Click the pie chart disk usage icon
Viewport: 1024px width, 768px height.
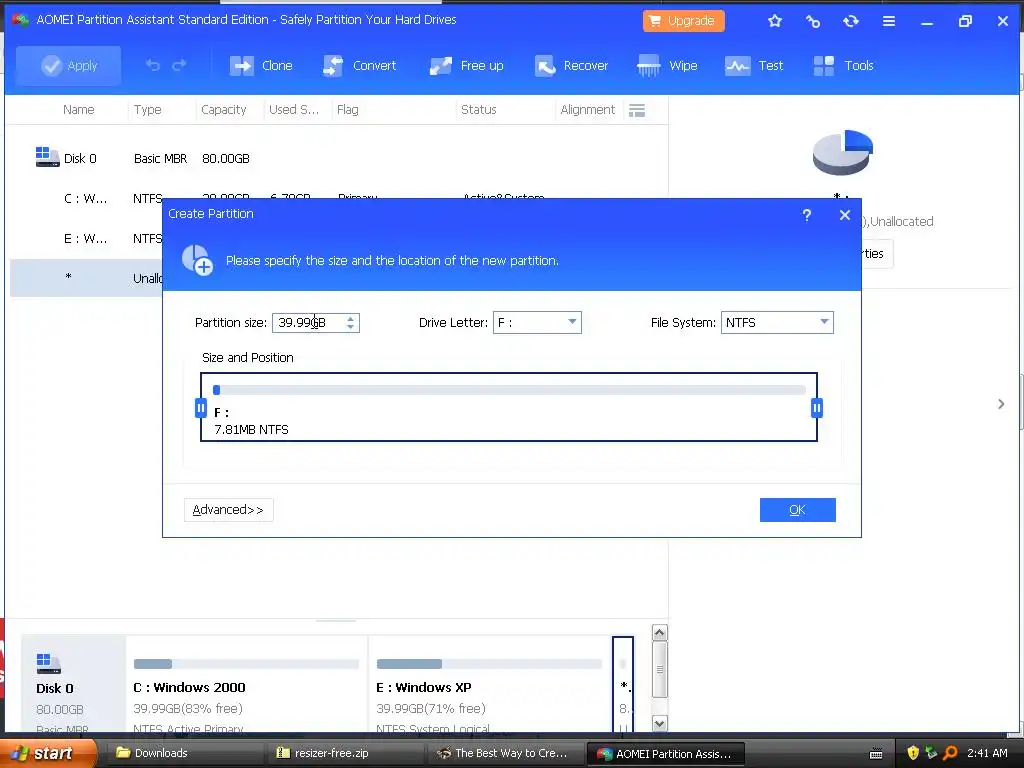[842, 152]
